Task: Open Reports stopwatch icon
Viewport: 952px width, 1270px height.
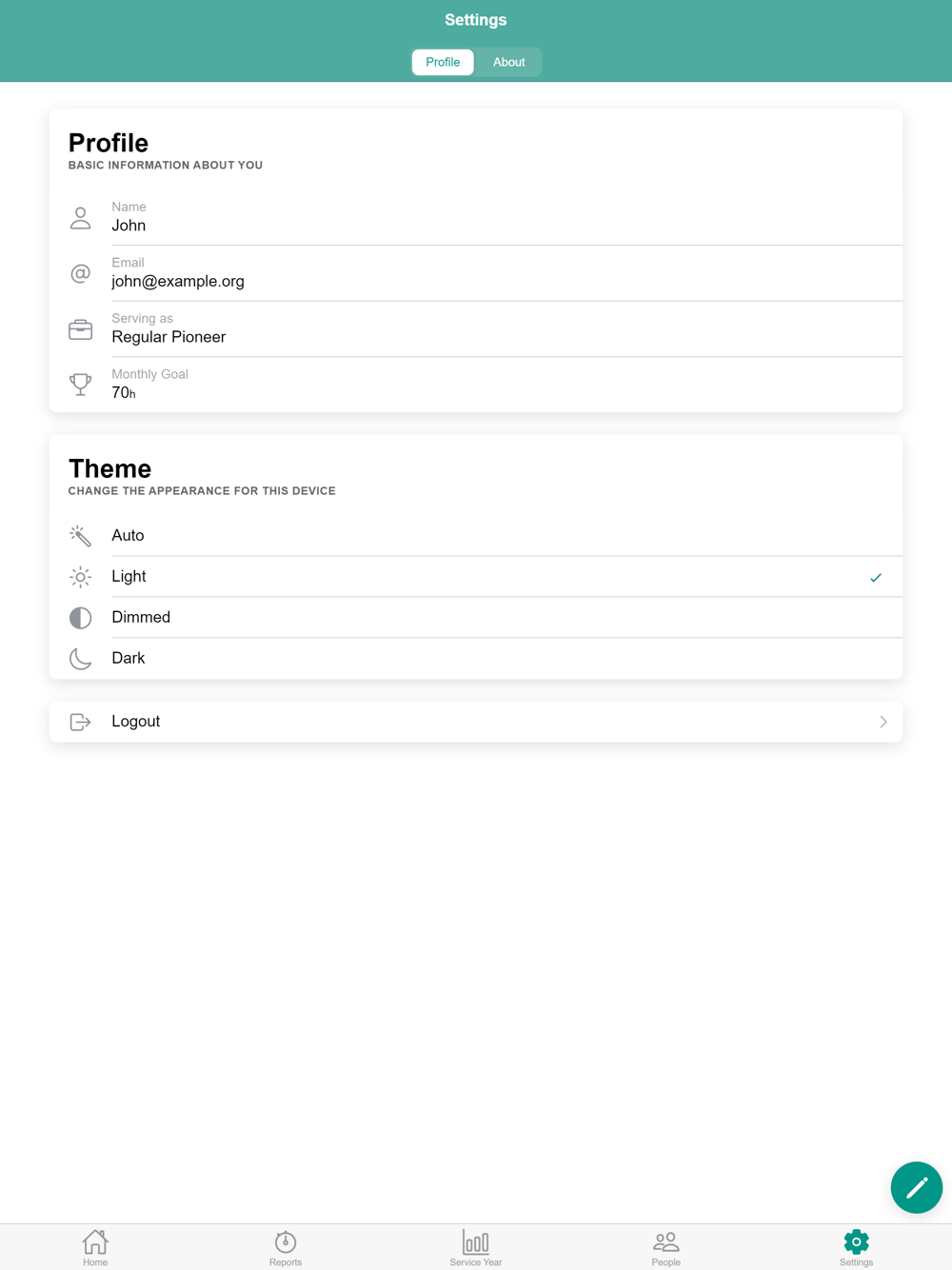Action: pyautogui.click(x=286, y=1241)
